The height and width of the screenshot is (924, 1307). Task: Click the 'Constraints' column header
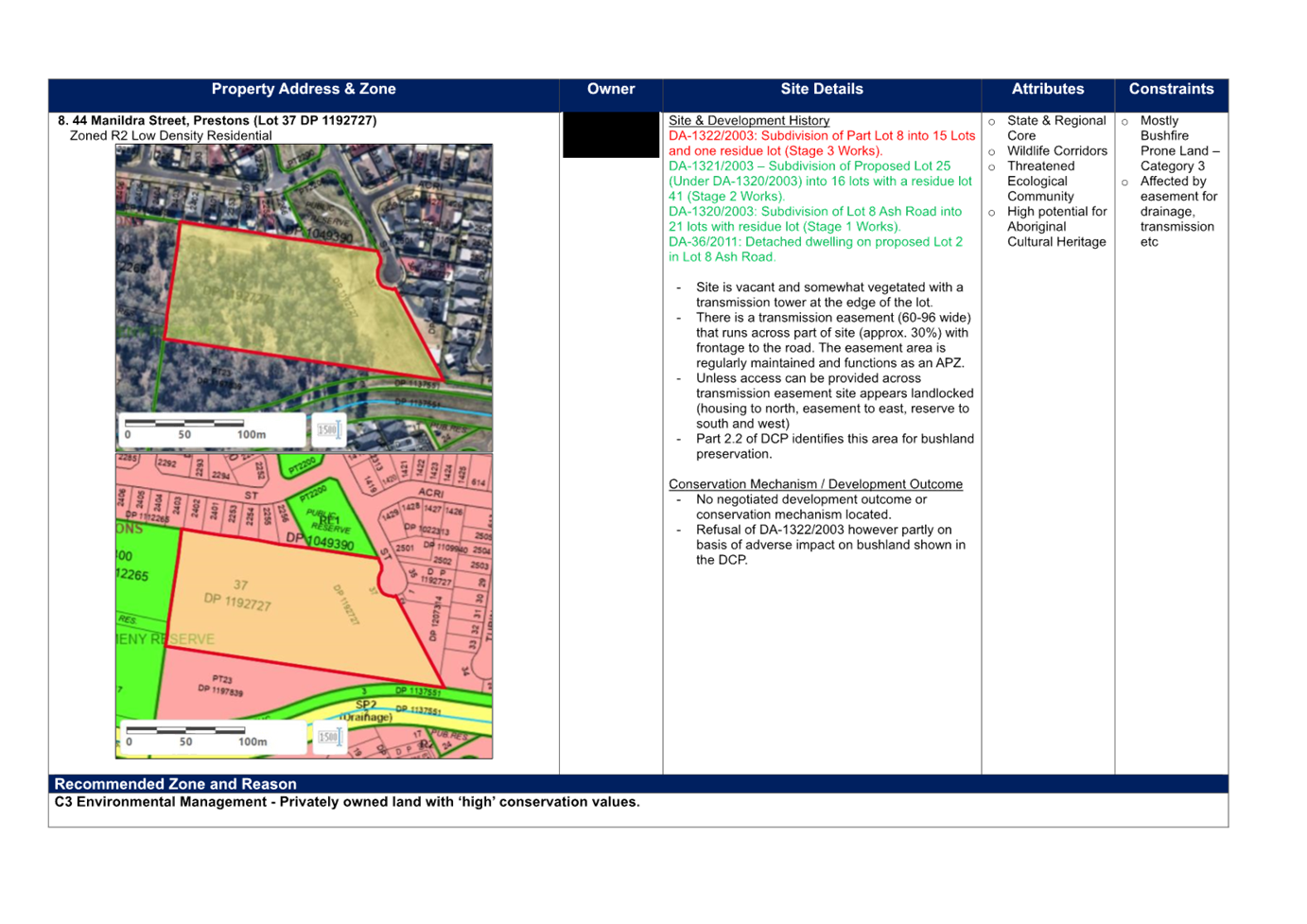coord(1171,89)
